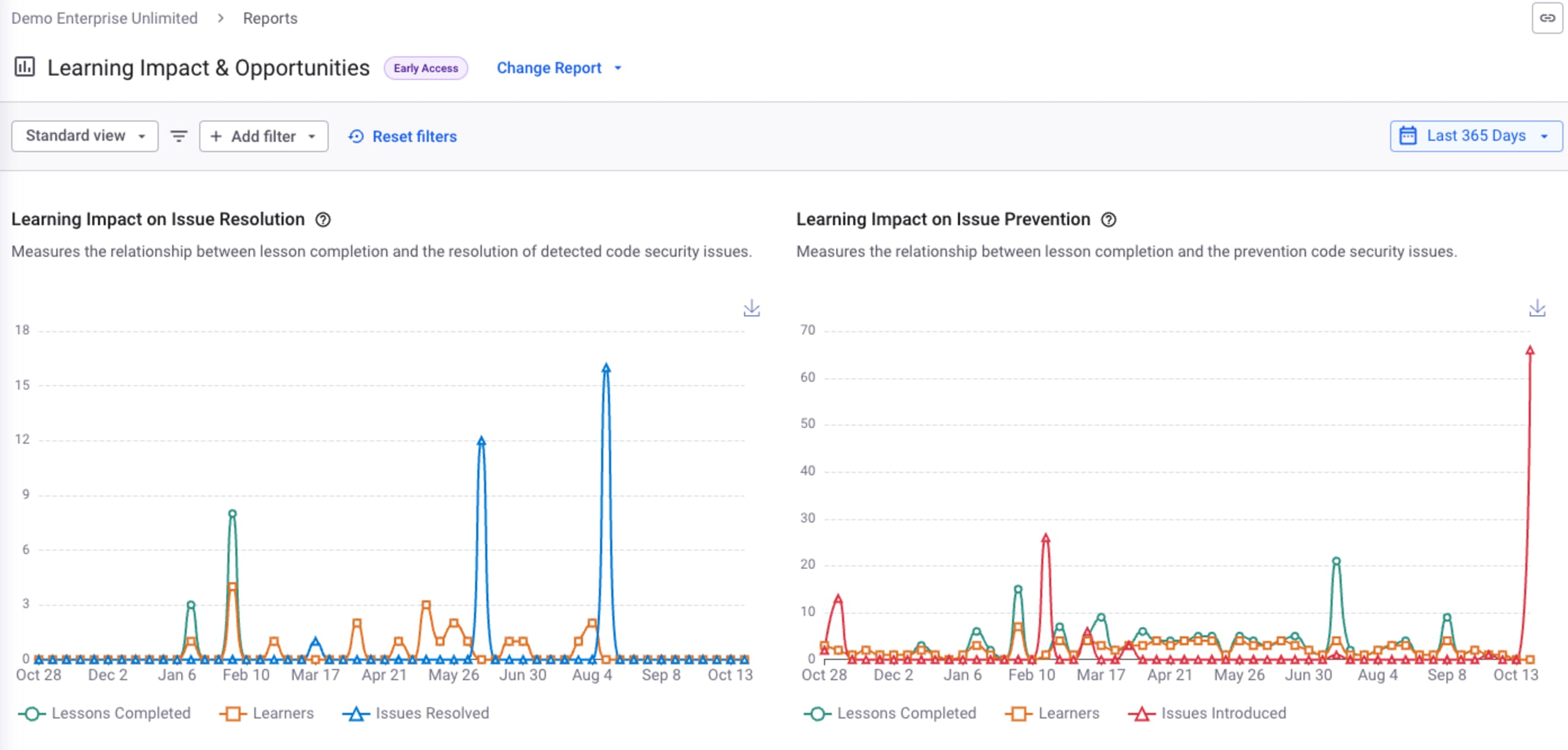Click the calendar icon in Last 365 Days
1568x750 pixels.
coord(1409,135)
